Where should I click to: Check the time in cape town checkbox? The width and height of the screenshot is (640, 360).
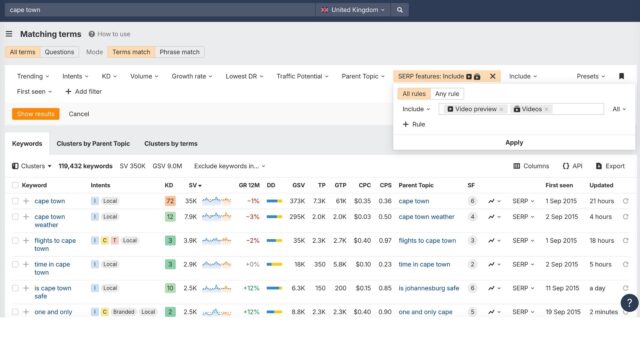point(15,264)
